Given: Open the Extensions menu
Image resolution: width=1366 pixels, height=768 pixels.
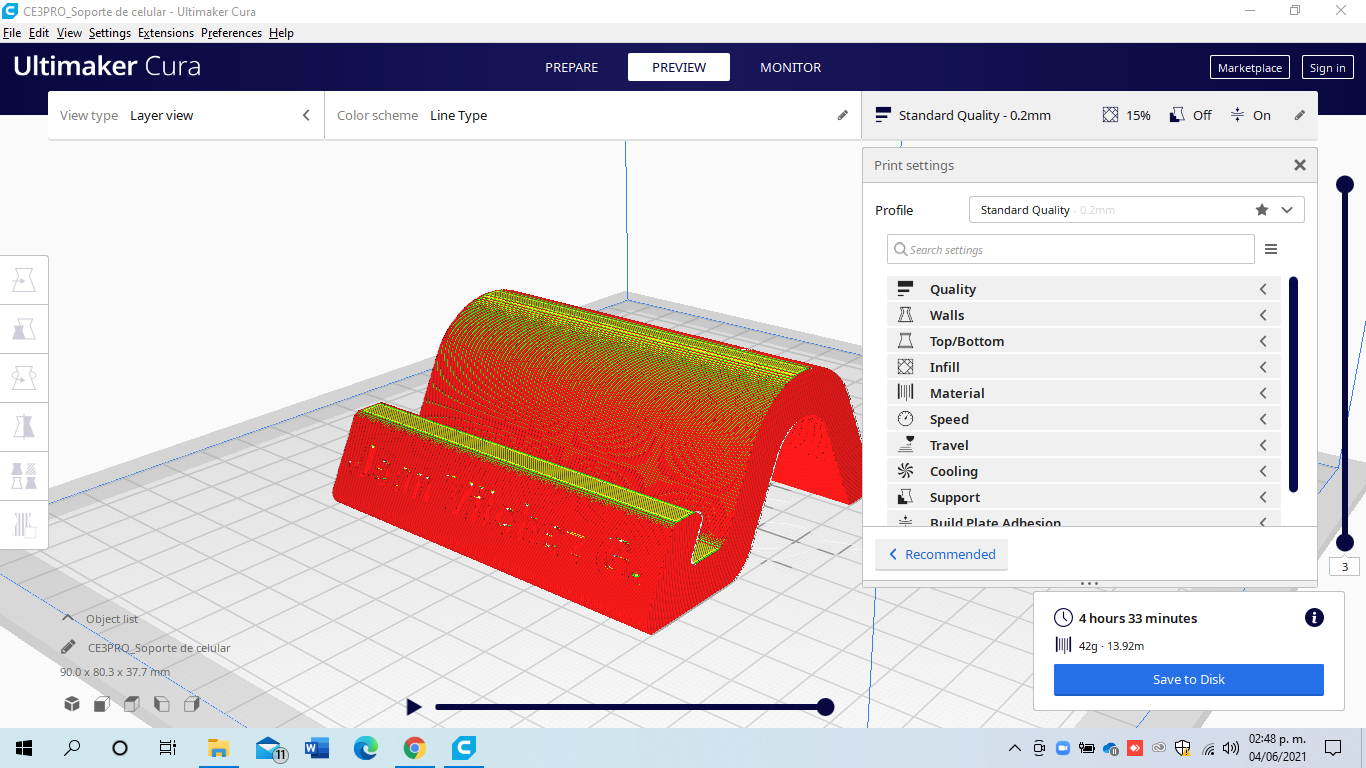Looking at the screenshot, I should [166, 33].
